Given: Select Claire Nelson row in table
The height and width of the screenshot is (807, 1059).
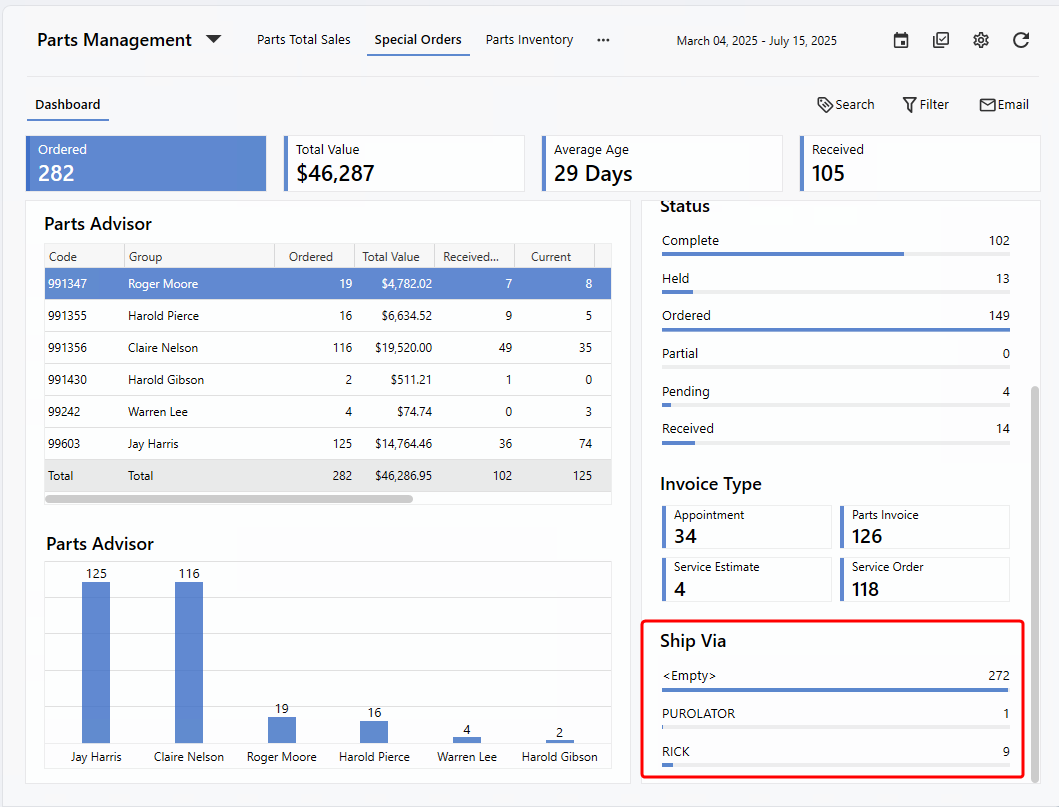Looking at the screenshot, I should (163, 348).
